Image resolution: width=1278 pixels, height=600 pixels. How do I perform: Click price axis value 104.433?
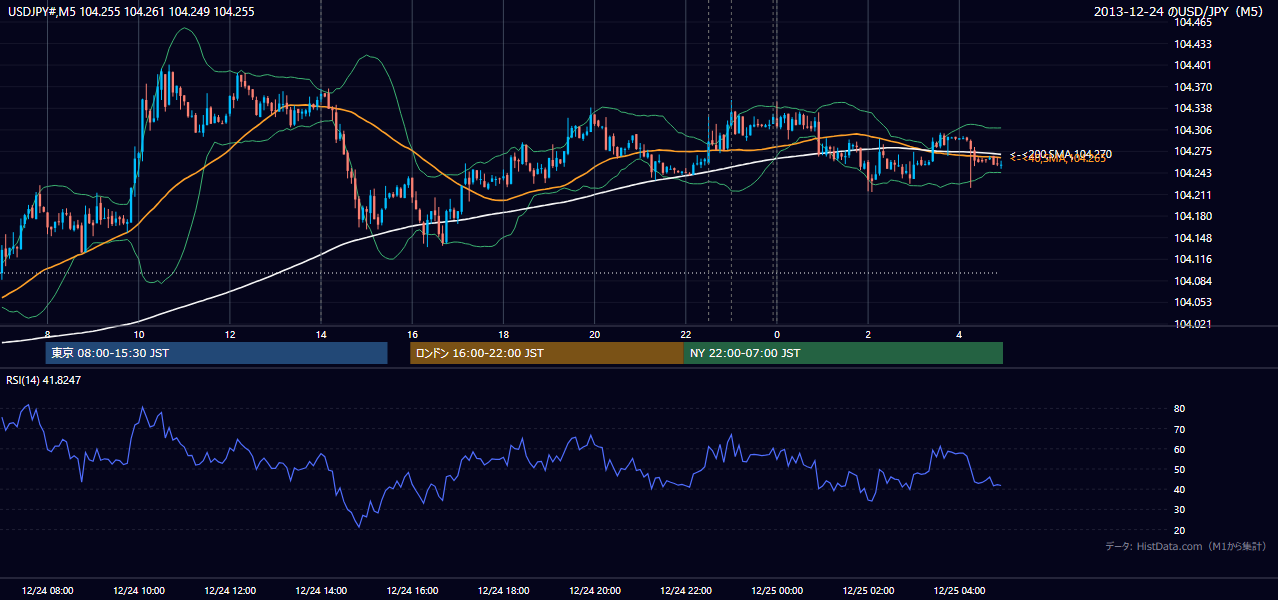[1193, 44]
